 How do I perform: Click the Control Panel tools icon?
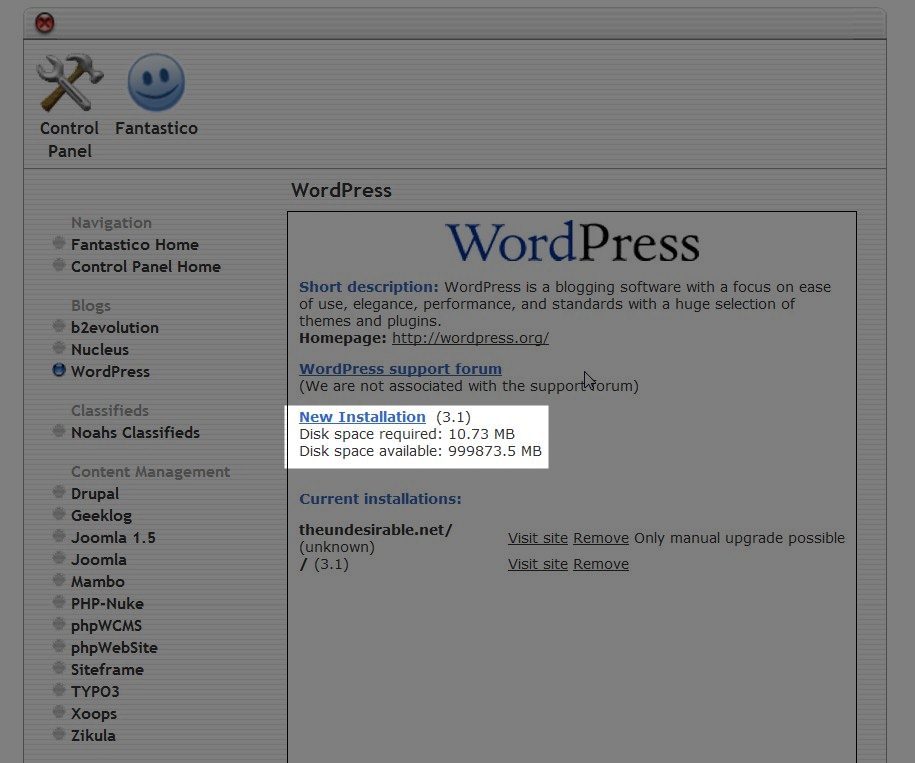coord(69,83)
